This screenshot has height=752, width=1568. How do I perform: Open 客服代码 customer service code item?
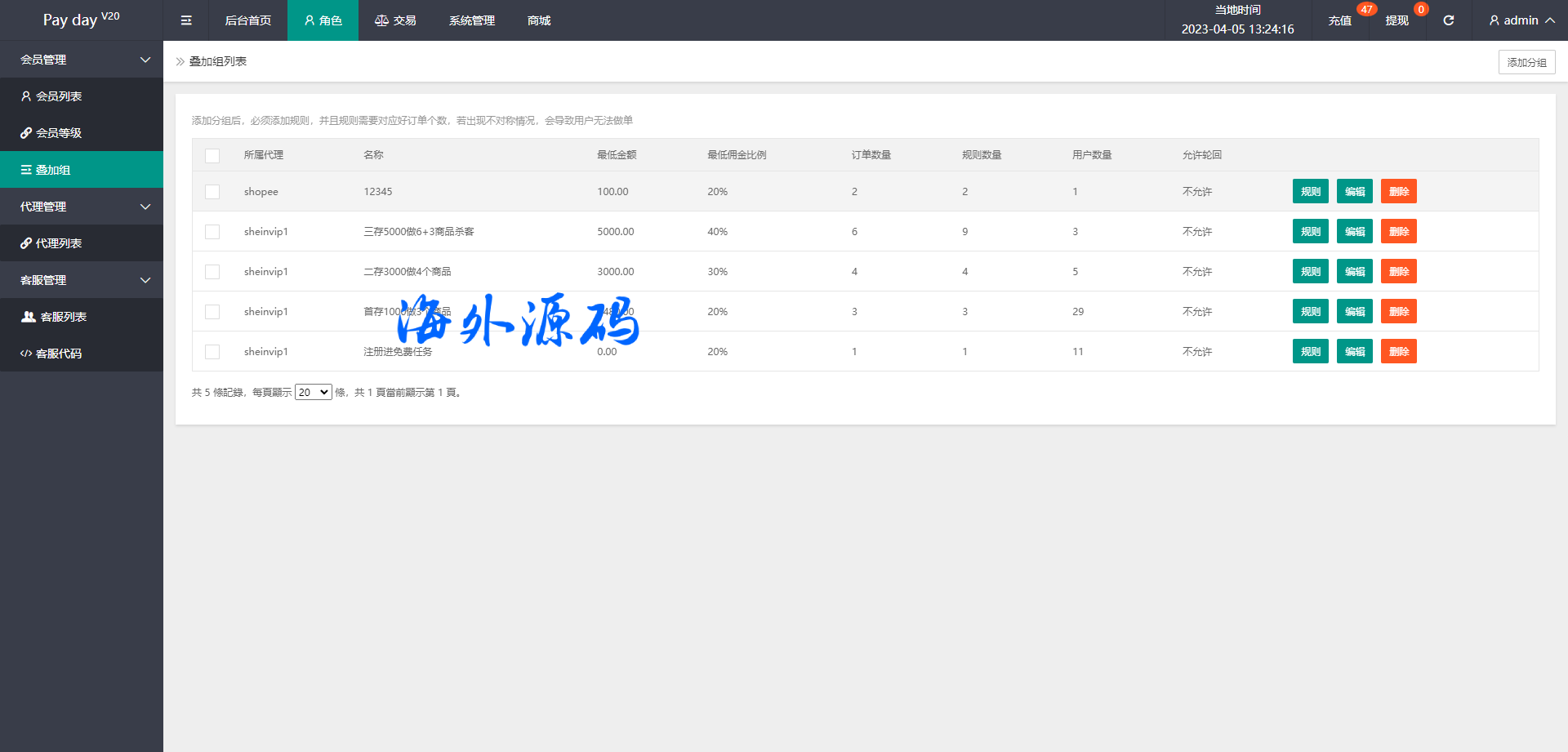tap(59, 354)
